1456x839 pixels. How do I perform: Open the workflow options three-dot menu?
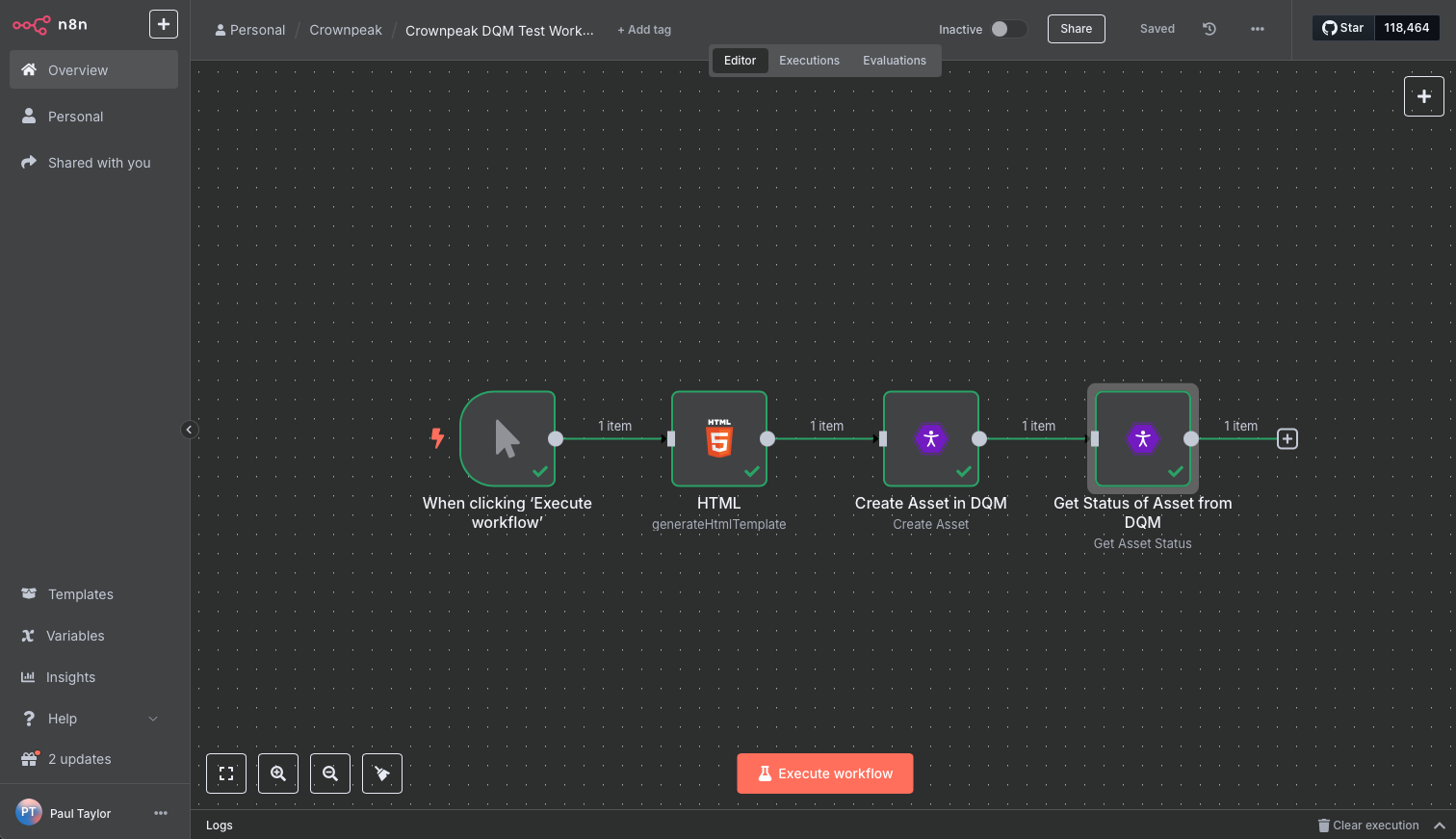1258,29
